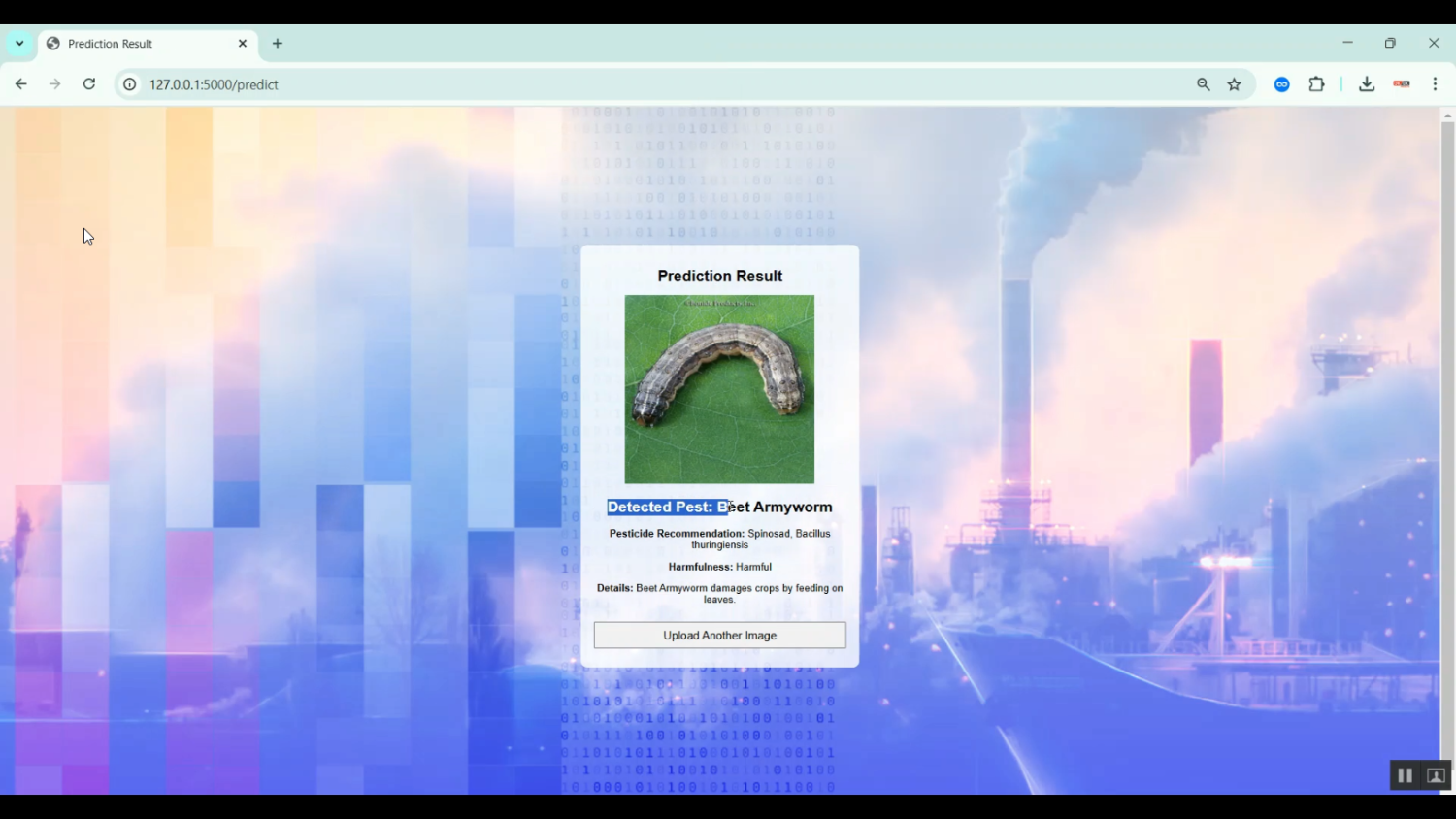Open the profile avatar icon
The image size is (1456, 819).
tap(1401, 84)
